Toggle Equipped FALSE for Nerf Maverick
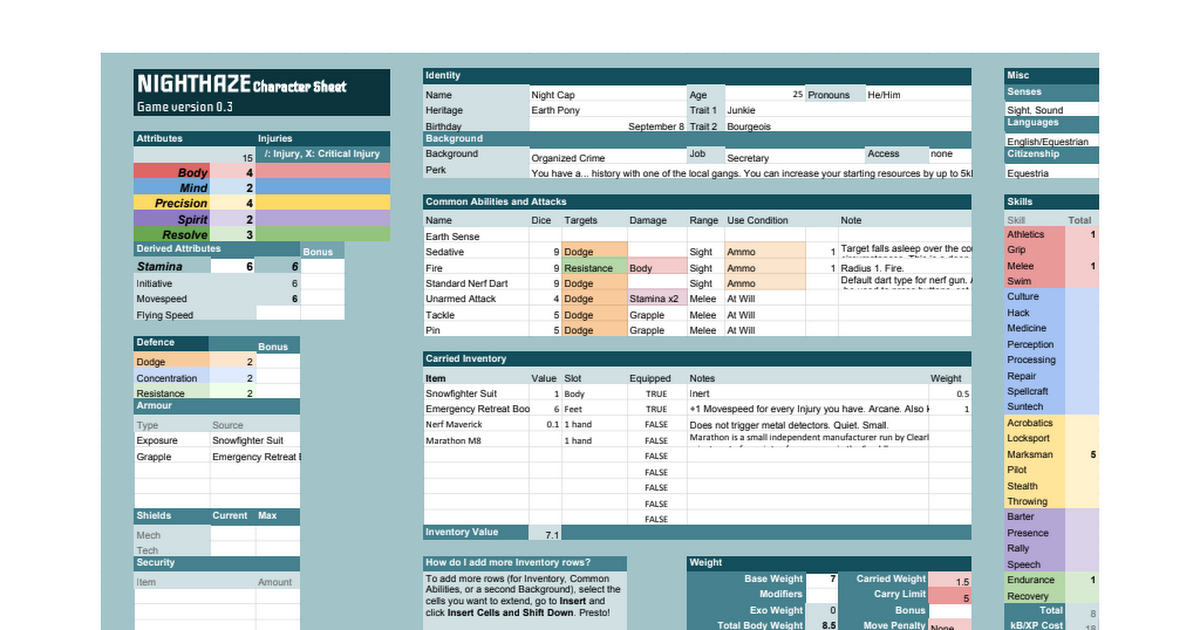 (x=656, y=425)
